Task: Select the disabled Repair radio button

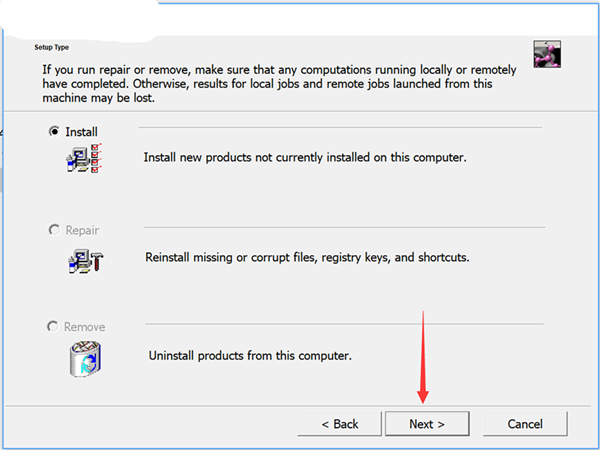Action: click(53, 230)
